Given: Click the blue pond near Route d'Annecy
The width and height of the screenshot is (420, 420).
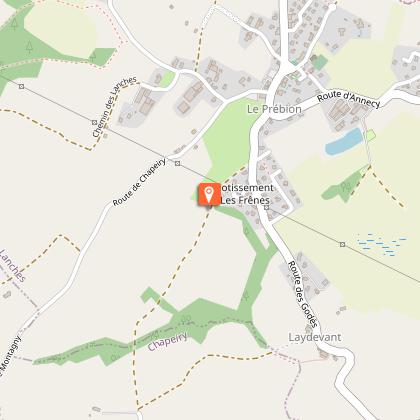Looking at the screenshot, I should [x=344, y=142].
